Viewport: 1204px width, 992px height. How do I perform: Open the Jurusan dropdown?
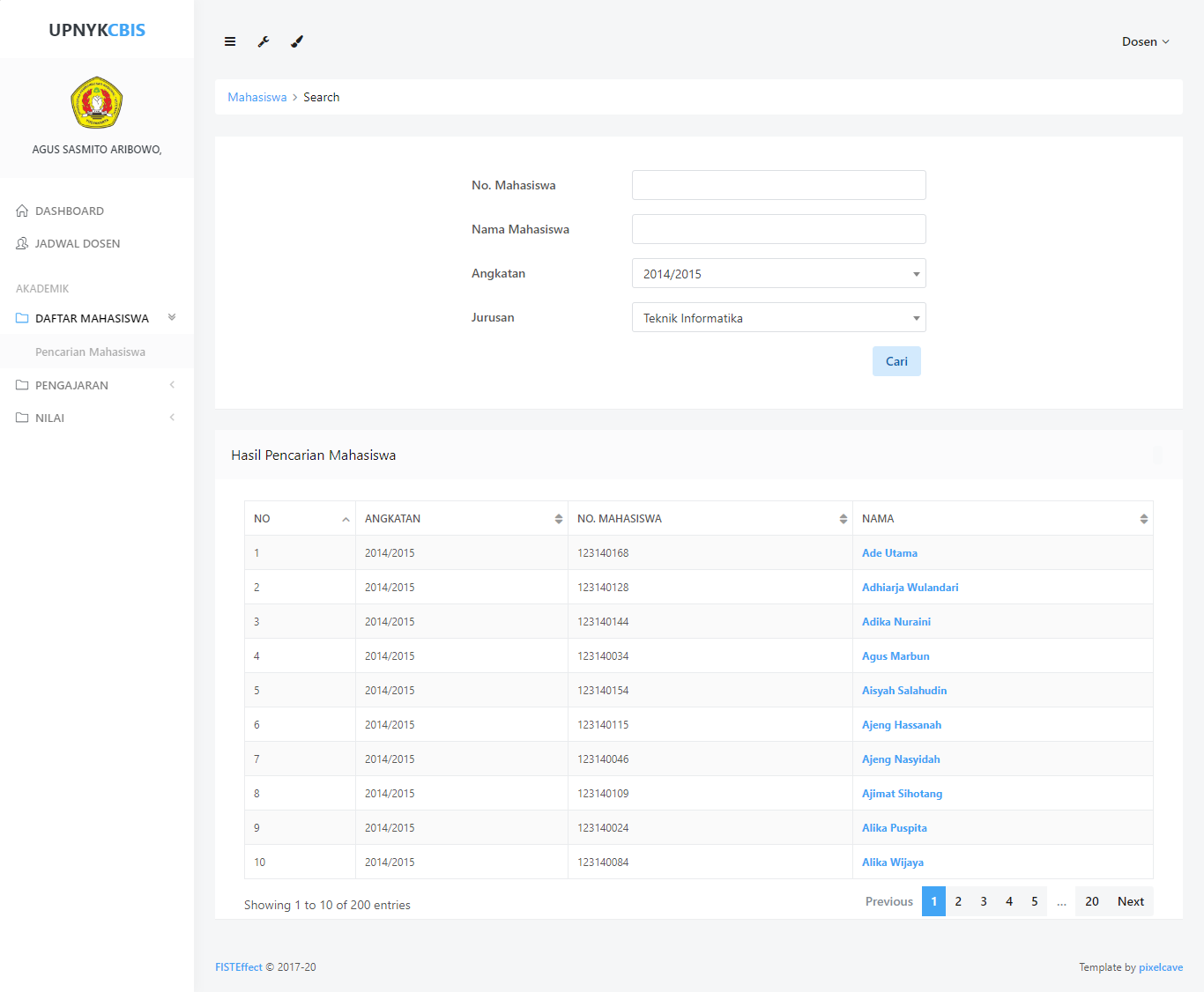point(778,318)
